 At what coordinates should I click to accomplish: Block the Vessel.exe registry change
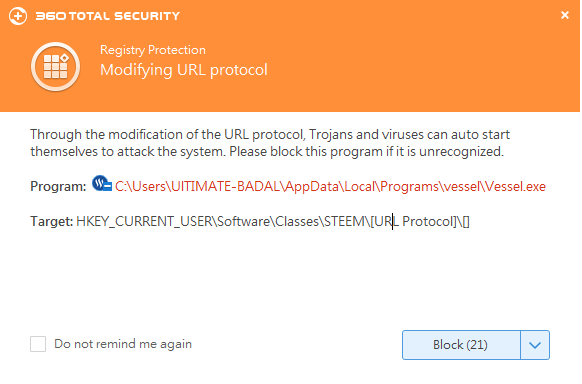461,345
